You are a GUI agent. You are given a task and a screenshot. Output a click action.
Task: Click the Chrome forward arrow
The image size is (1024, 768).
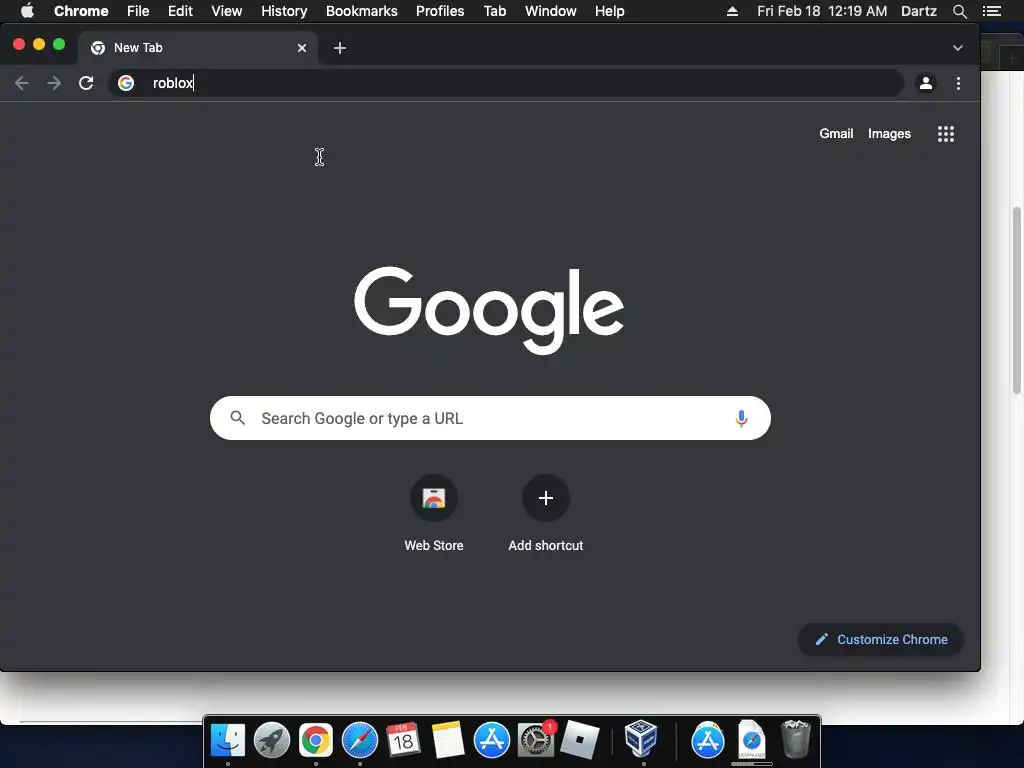point(54,83)
